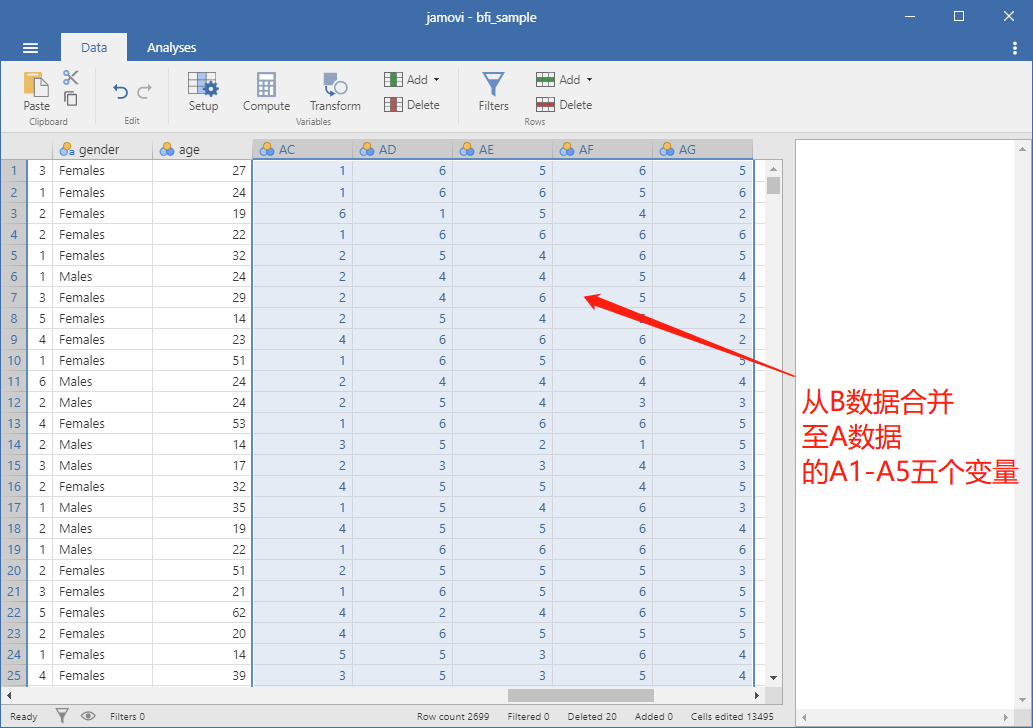Click the horizontal scrollbar thumb
This screenshot has height=728, width=1033.
tap(580, 695)
